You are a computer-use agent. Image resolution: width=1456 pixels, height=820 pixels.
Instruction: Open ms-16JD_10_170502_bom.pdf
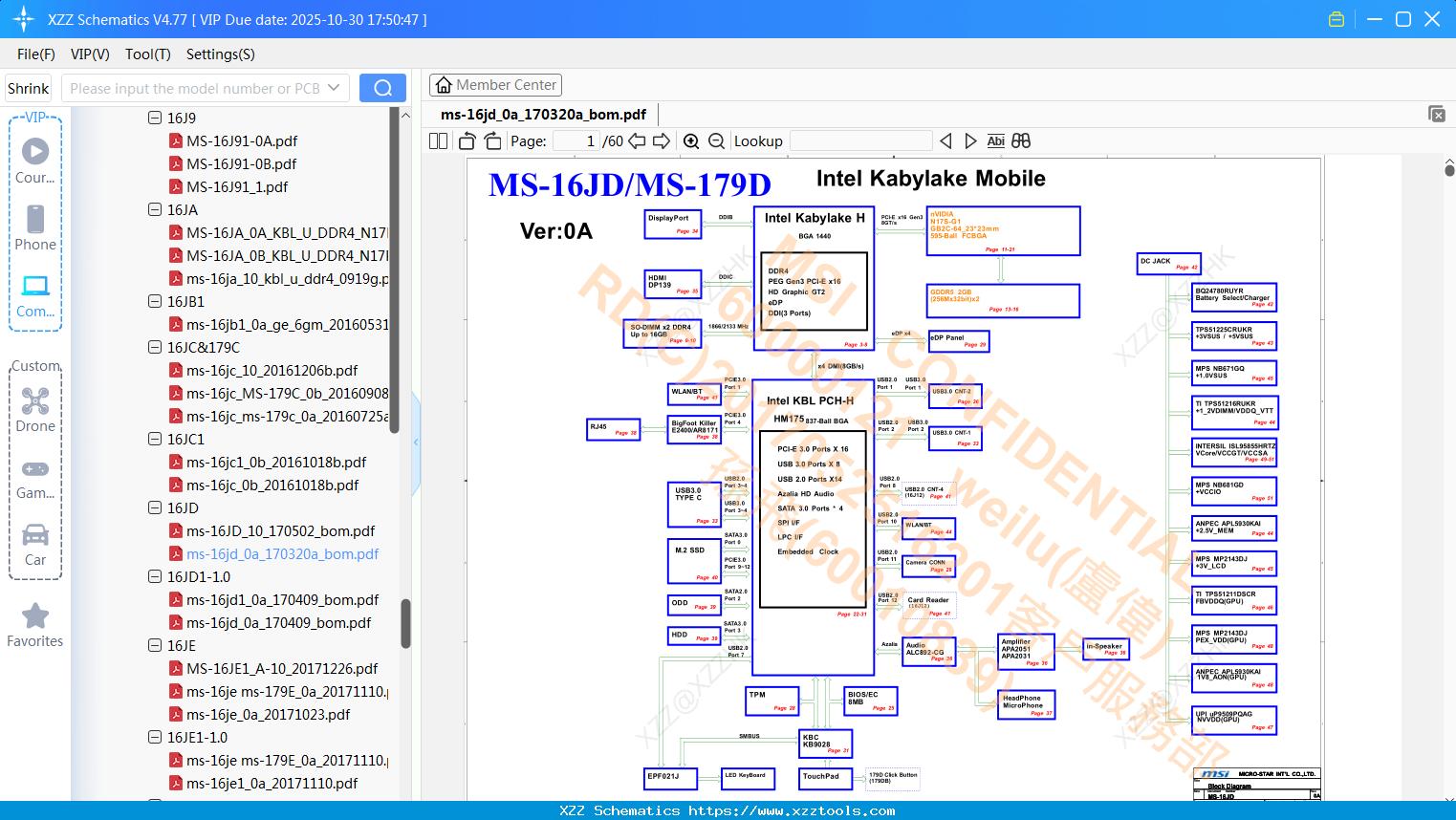(x=281, y=530)
